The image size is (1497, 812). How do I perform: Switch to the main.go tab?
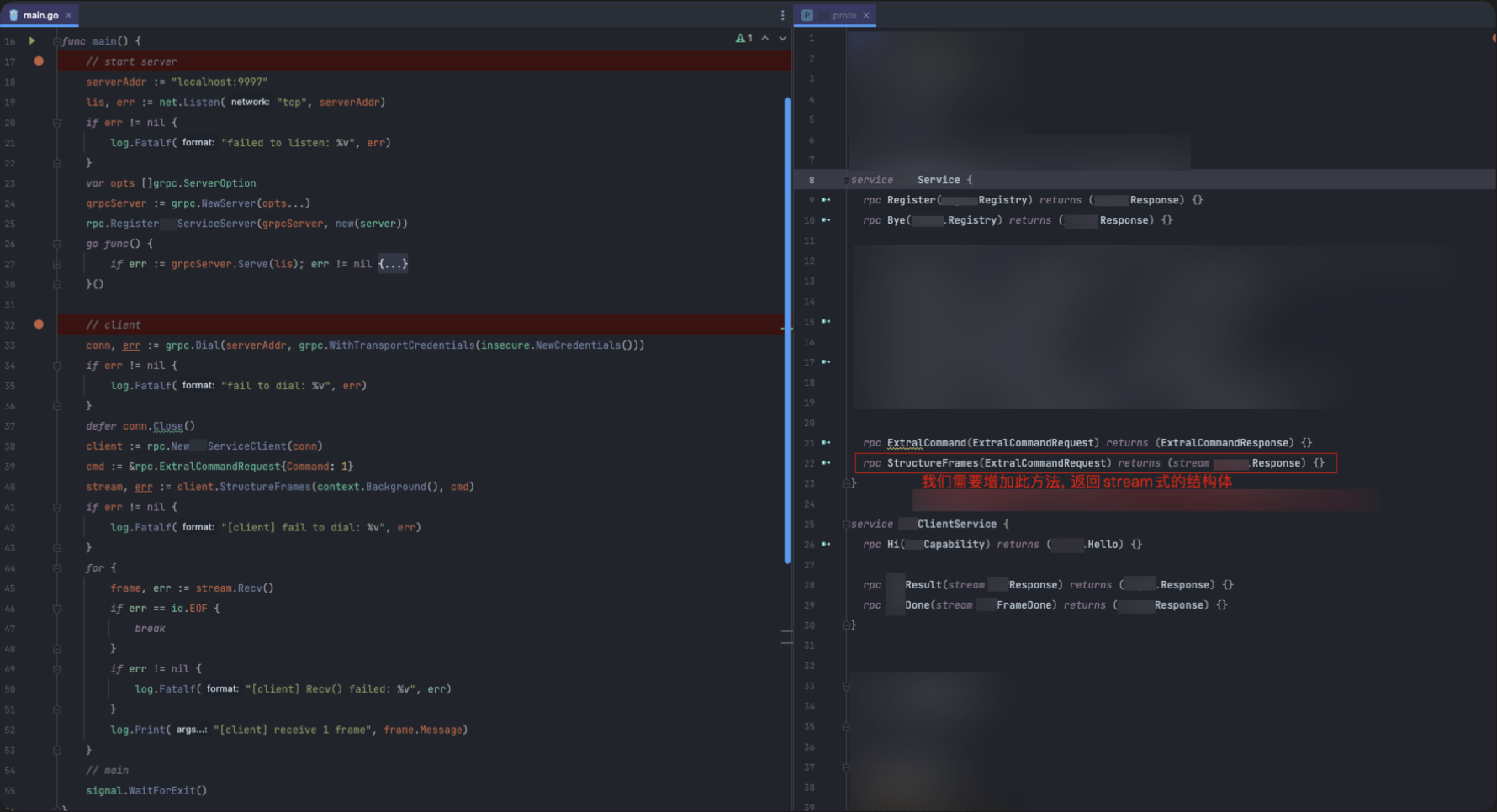tap(40, 15)
